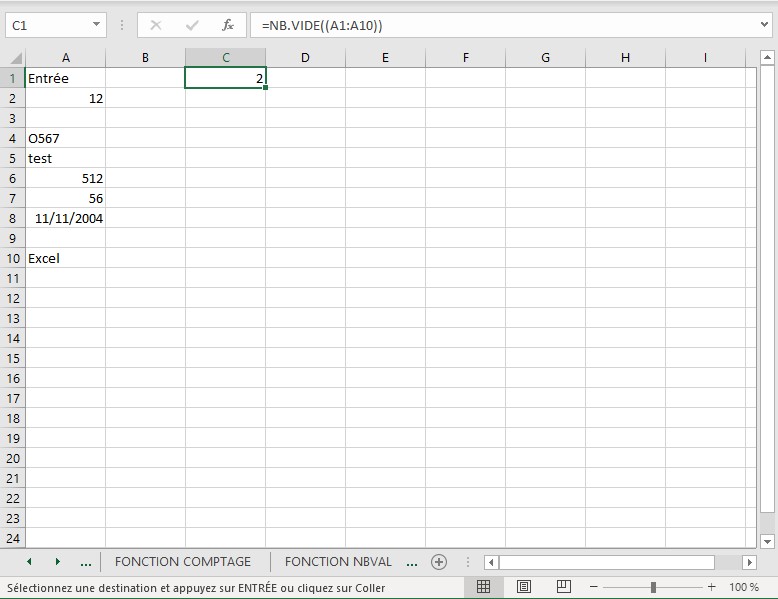Click the left ellipsis for hidden sheet tabs
Image resolution: width=778 pixels, height=599 pixels.
coord(86,562)
